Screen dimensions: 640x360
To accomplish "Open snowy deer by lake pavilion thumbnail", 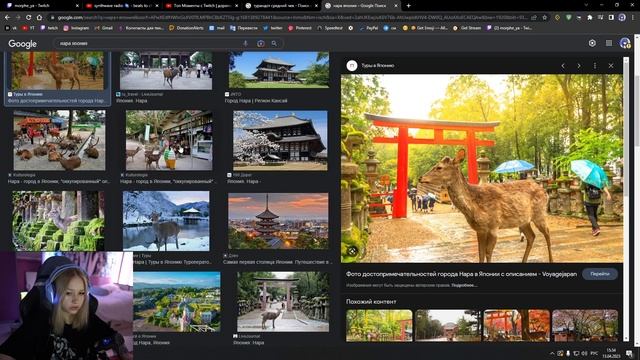I will pos(166,221).
